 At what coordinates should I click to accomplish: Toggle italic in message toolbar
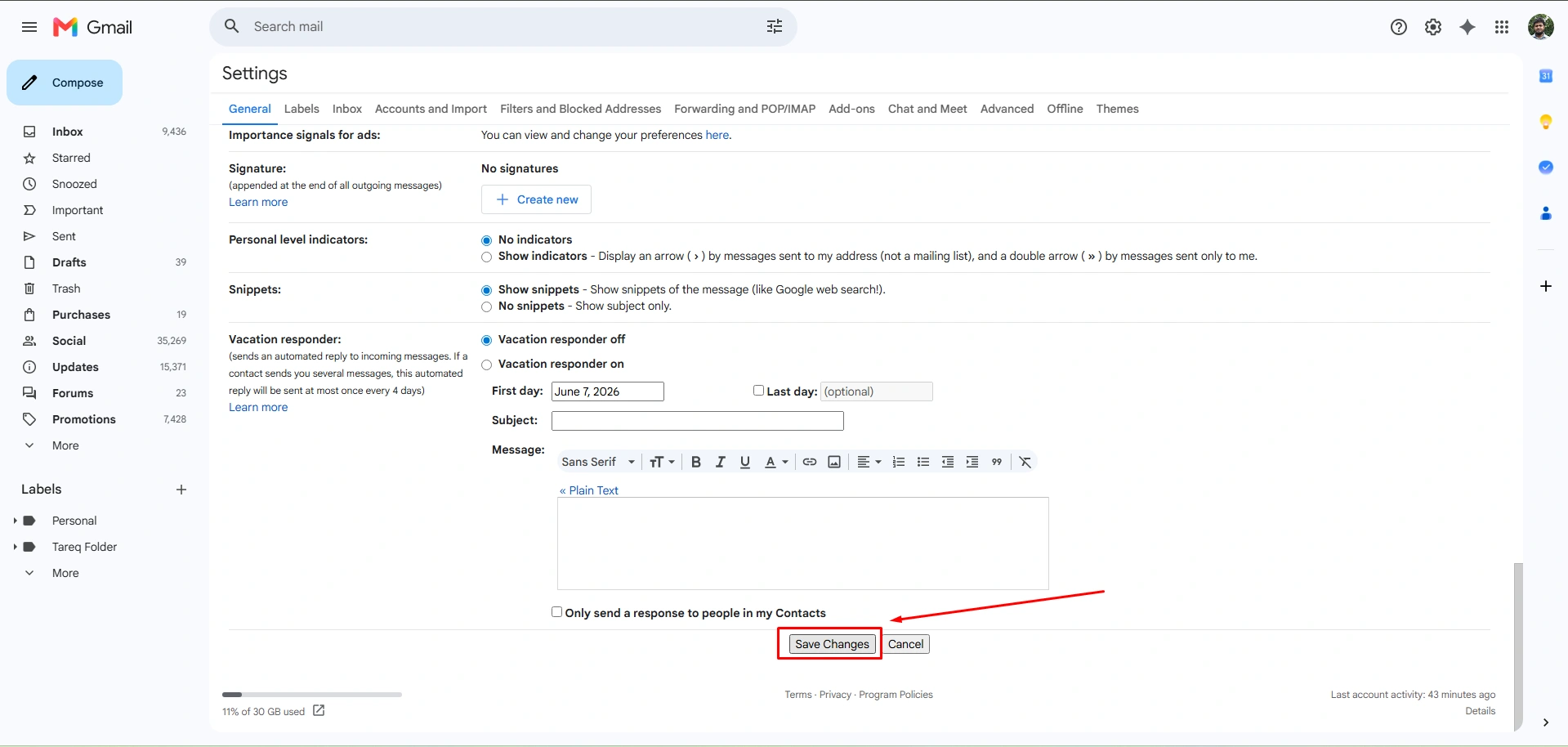click(x=721, y=462)
